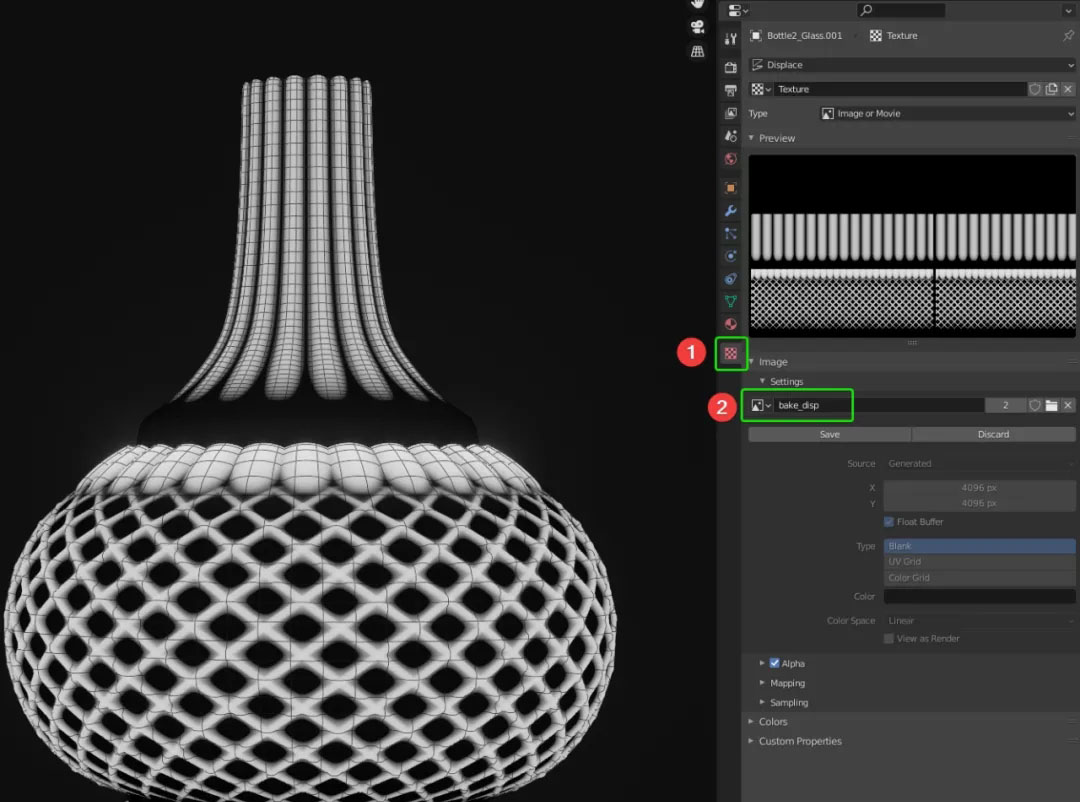
Task: Select UV Grid generated type
Action: [x=979, y=562]
